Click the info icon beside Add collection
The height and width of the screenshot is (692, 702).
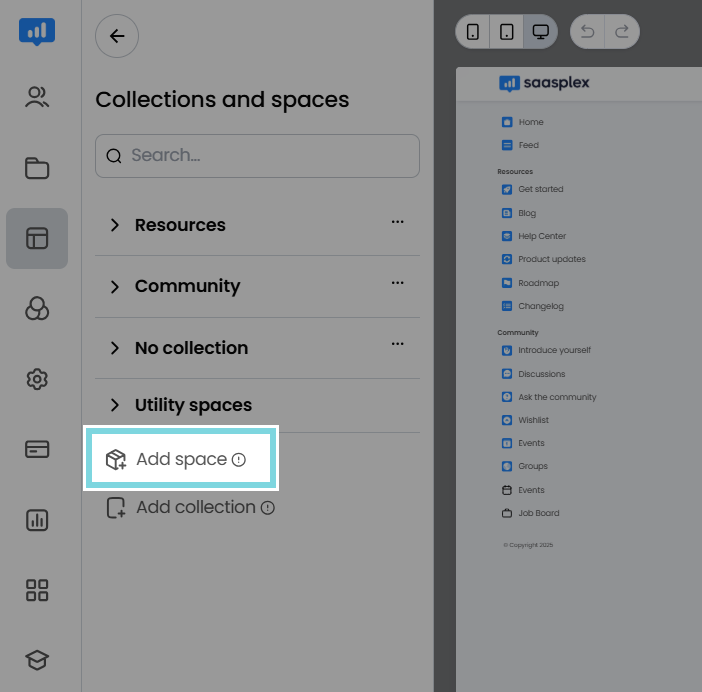268,508
